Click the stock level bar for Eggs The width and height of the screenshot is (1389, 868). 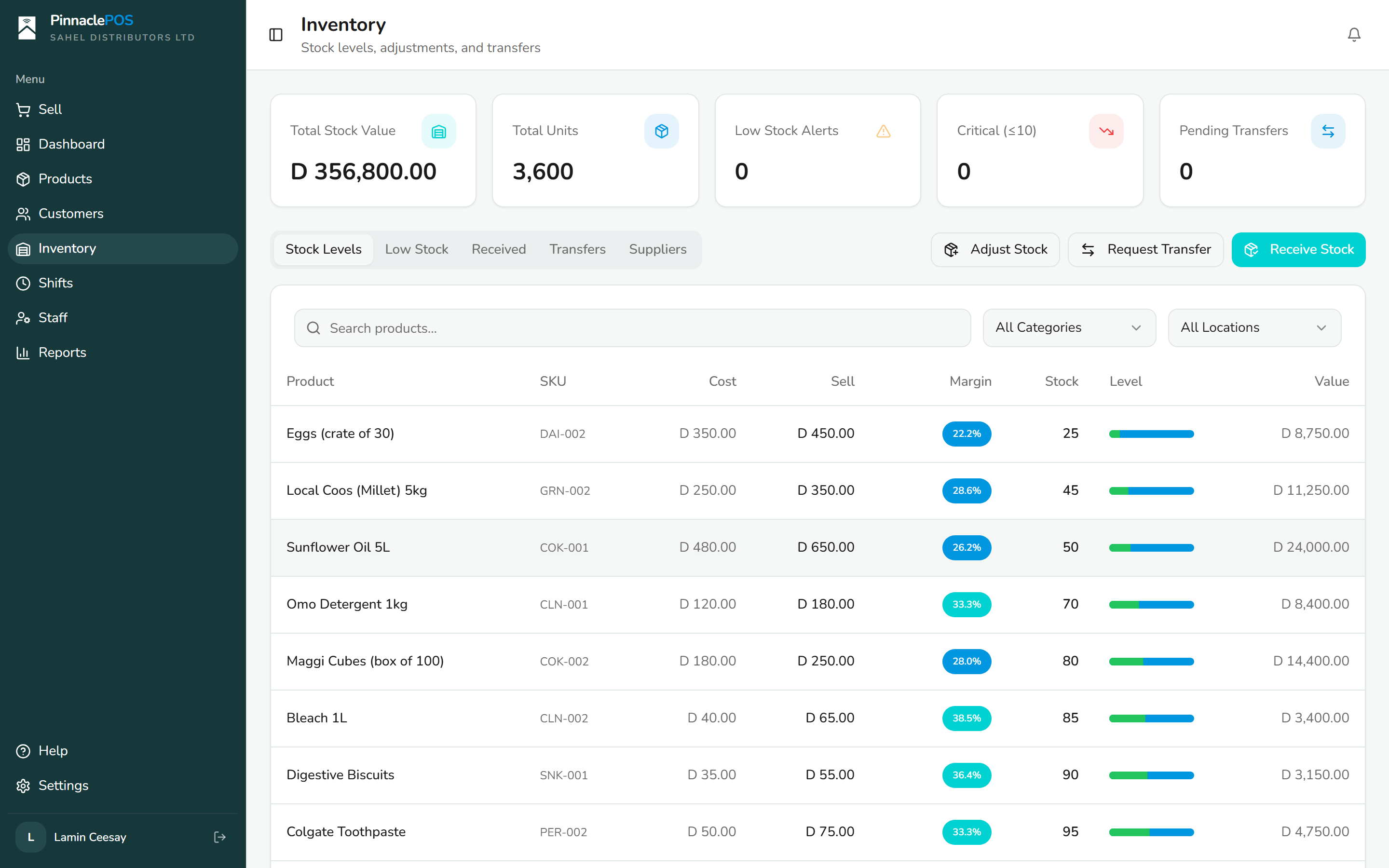1151,434
